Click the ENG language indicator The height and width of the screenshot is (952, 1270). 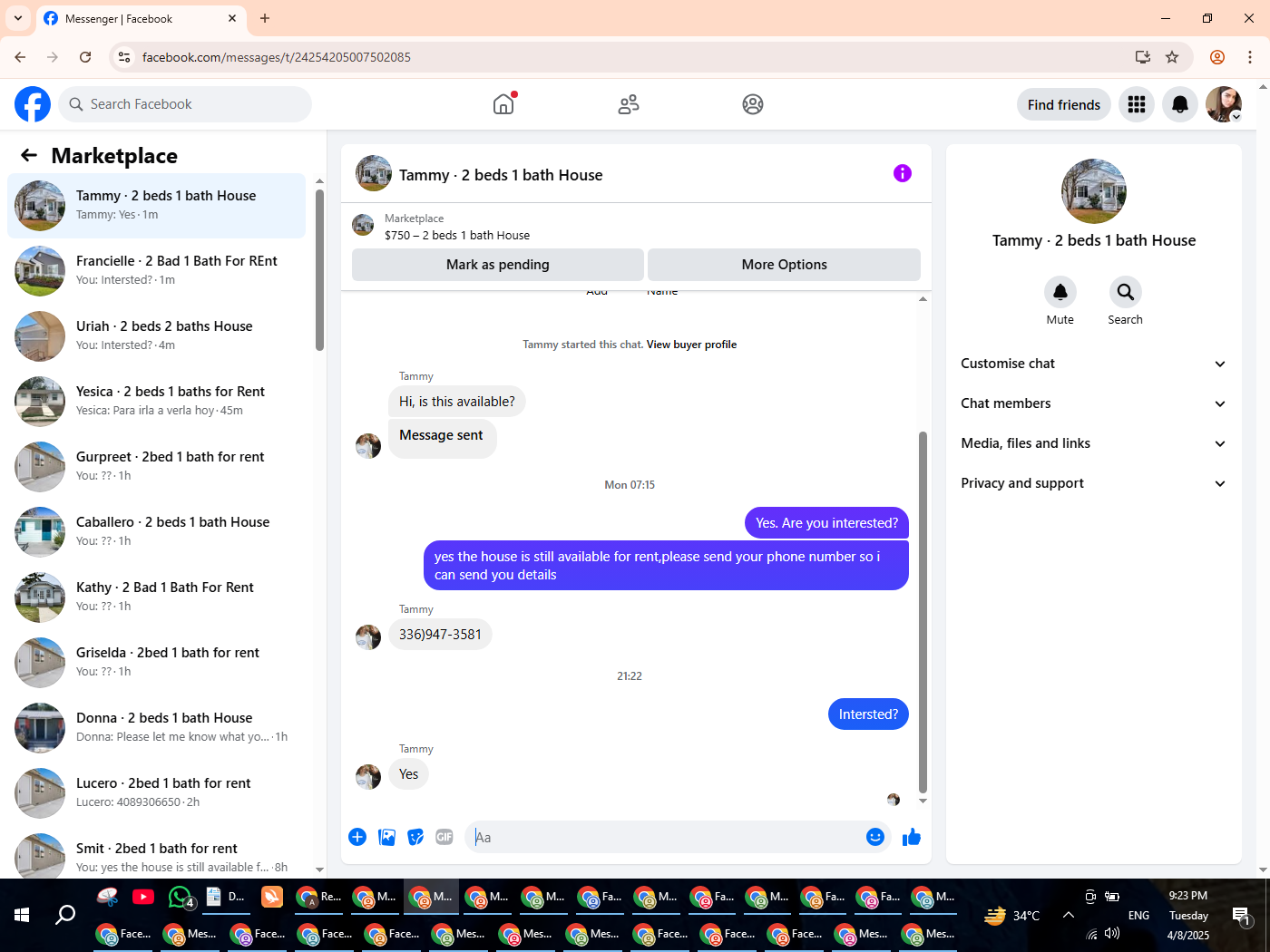tap(1138, 916)
